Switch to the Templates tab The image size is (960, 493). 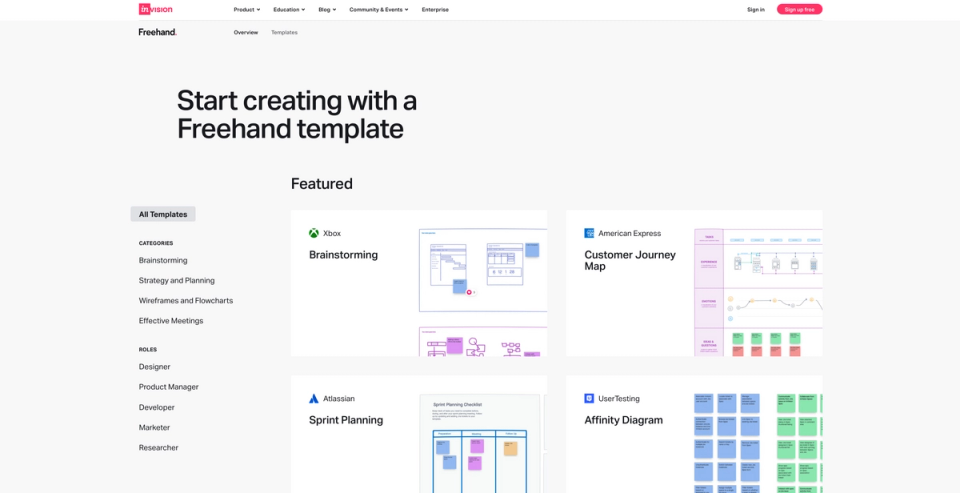point(284,32)
